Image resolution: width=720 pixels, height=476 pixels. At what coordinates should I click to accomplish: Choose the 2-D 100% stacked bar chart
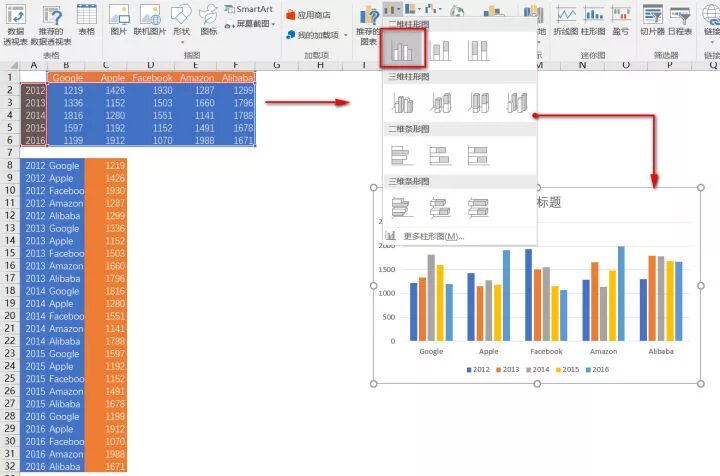click(x=478, y=155)
